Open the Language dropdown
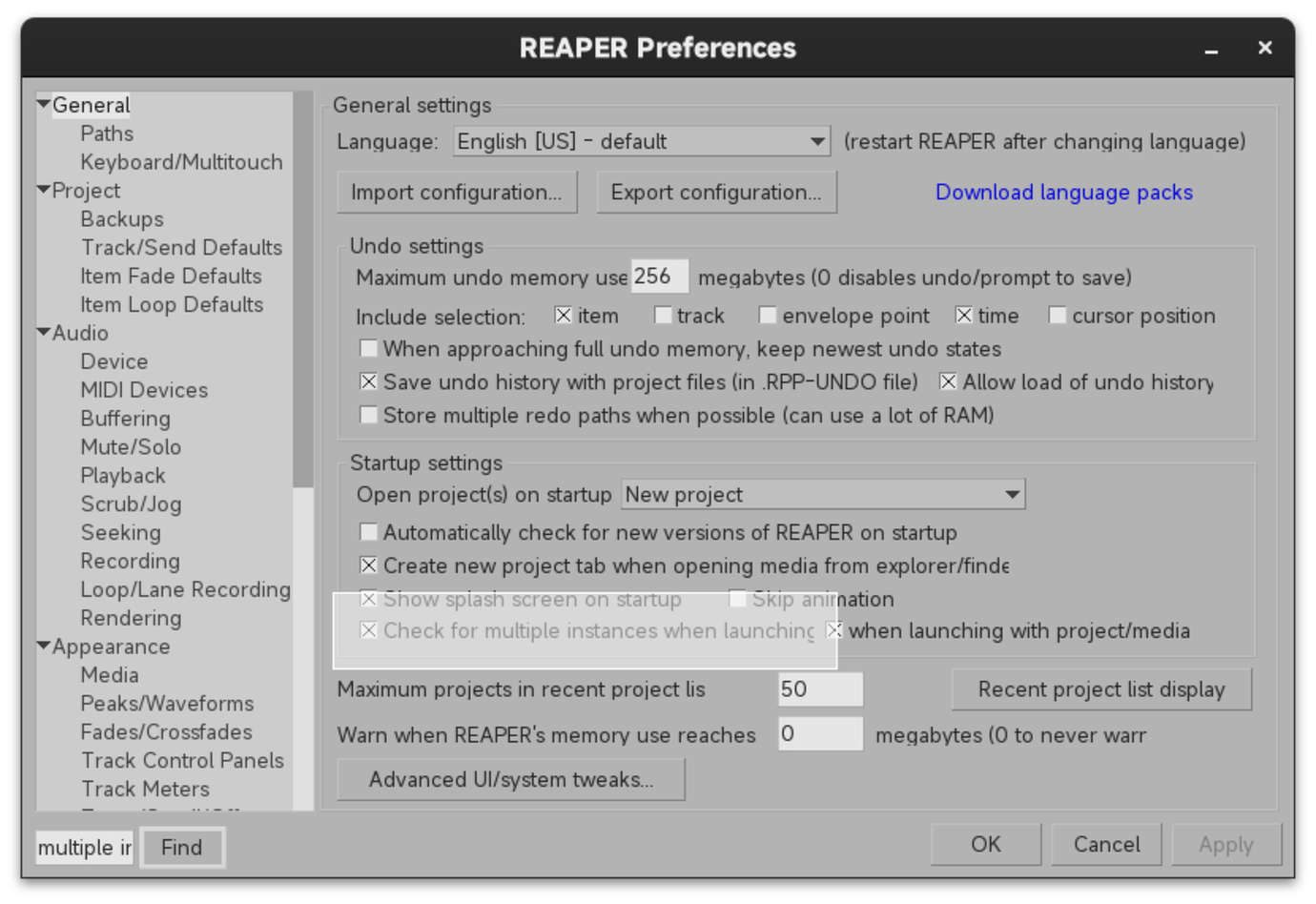The image size is (1316, 904). click(x=642, y=141)
